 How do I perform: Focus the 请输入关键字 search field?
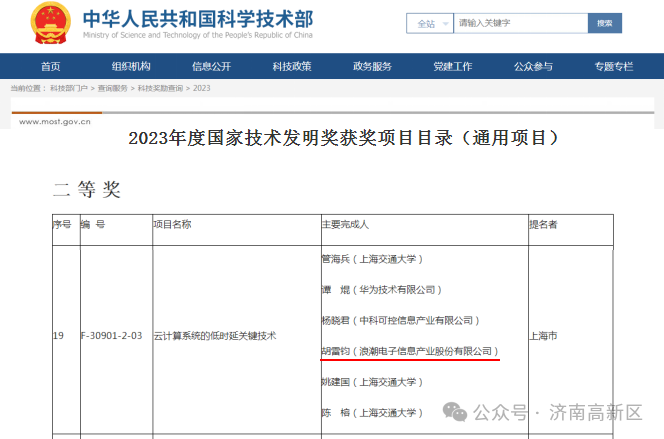coord(520,23)
